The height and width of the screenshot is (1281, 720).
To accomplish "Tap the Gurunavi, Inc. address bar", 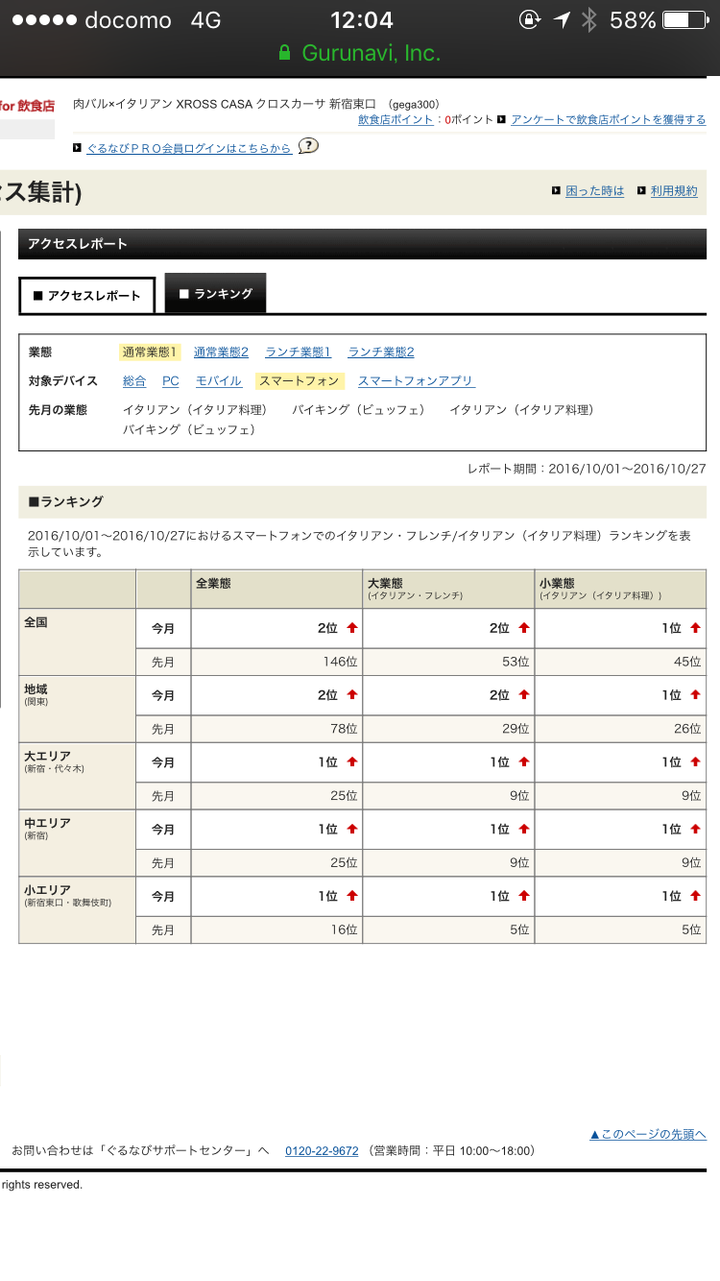I will 360,53.
